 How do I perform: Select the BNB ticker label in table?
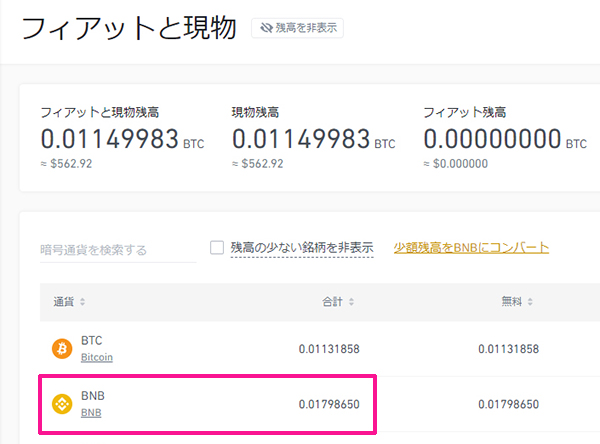pos(93,395)
